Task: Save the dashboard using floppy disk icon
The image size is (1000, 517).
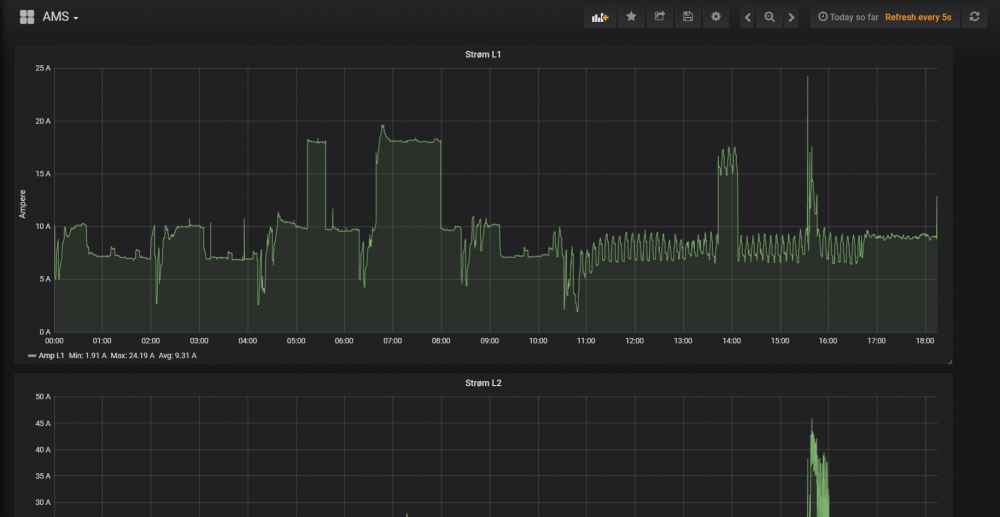Action: point(687,17)
